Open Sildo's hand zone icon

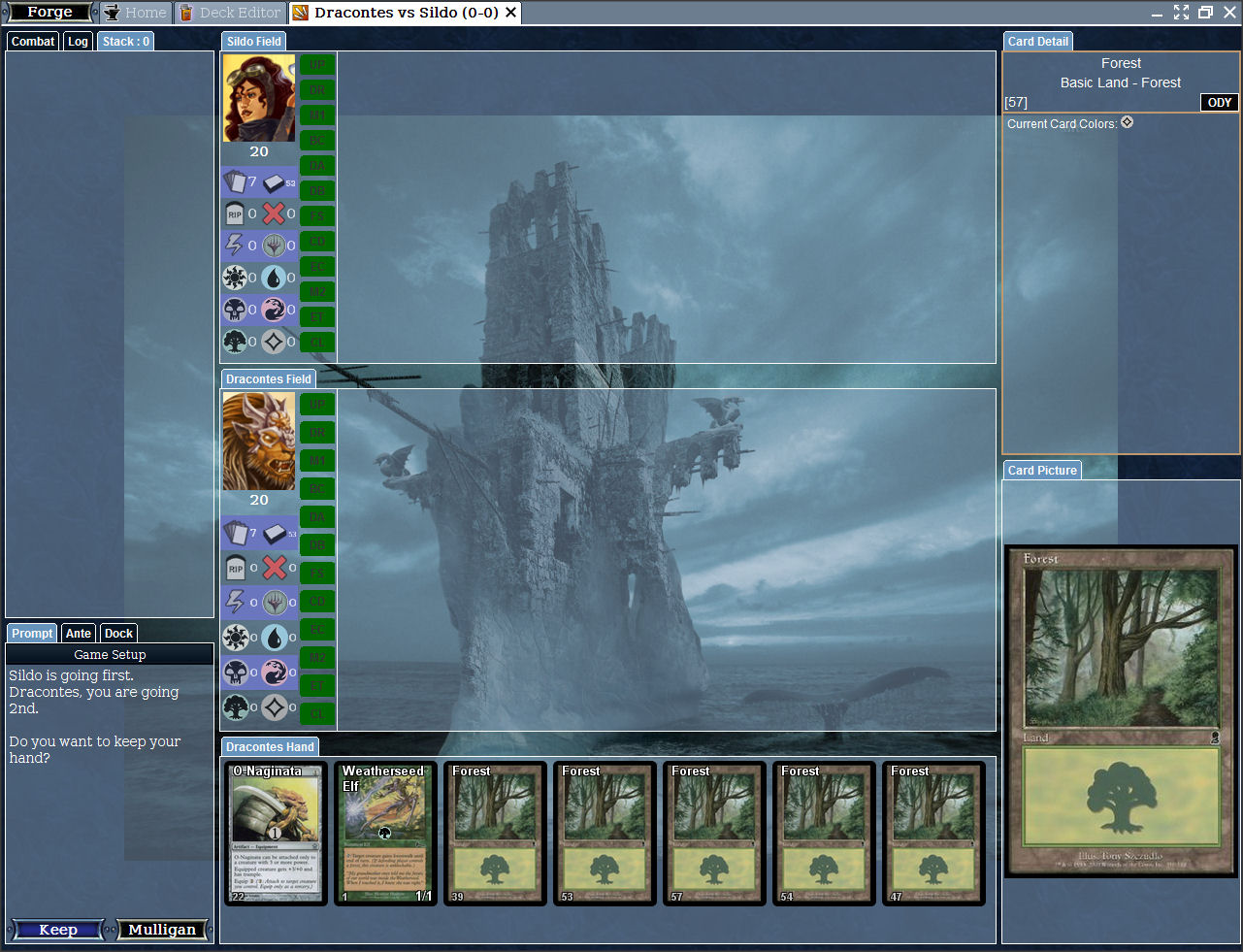(x=236, y=181)
